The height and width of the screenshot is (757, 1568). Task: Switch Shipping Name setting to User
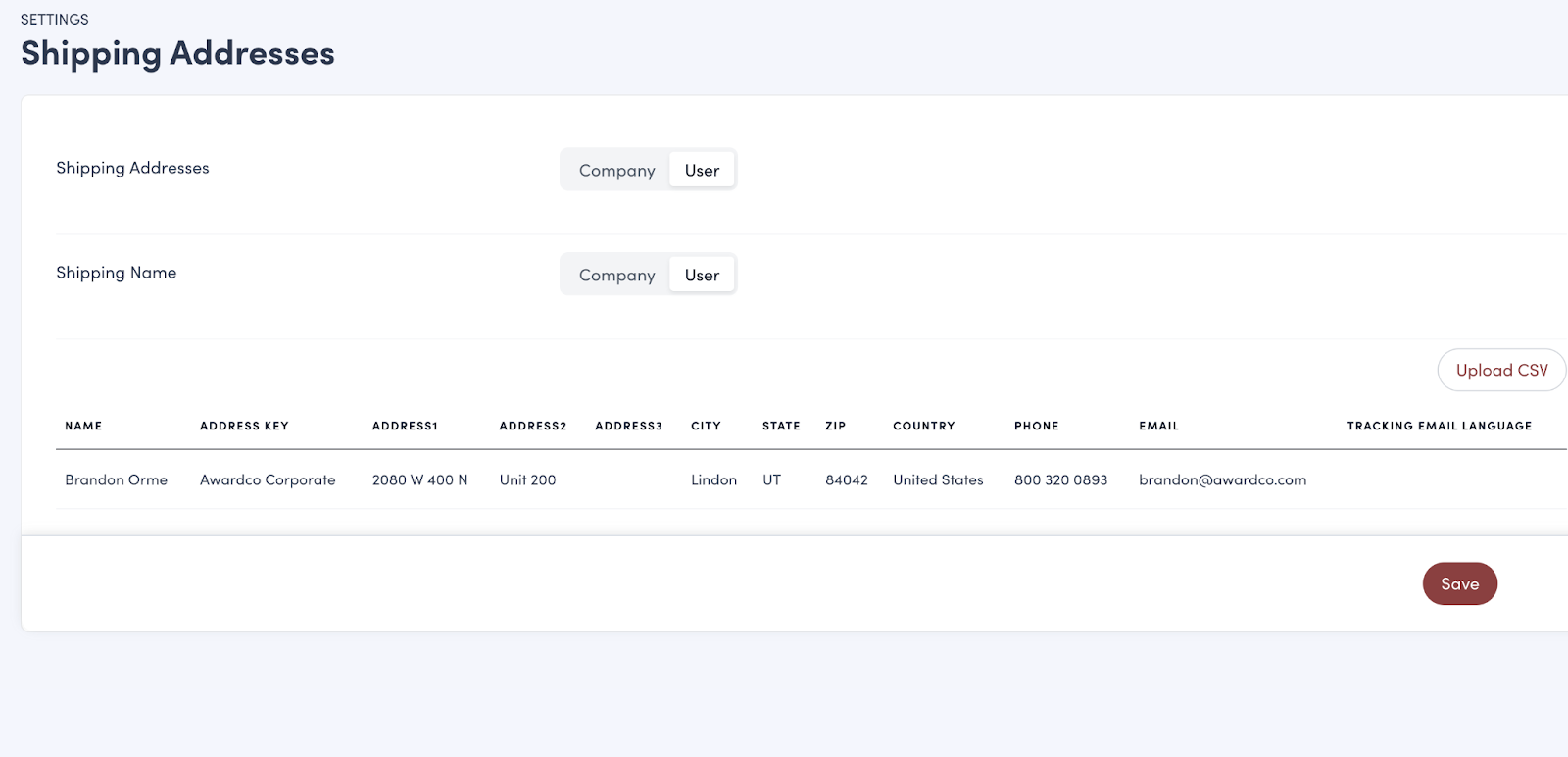(x=702, y=276)
